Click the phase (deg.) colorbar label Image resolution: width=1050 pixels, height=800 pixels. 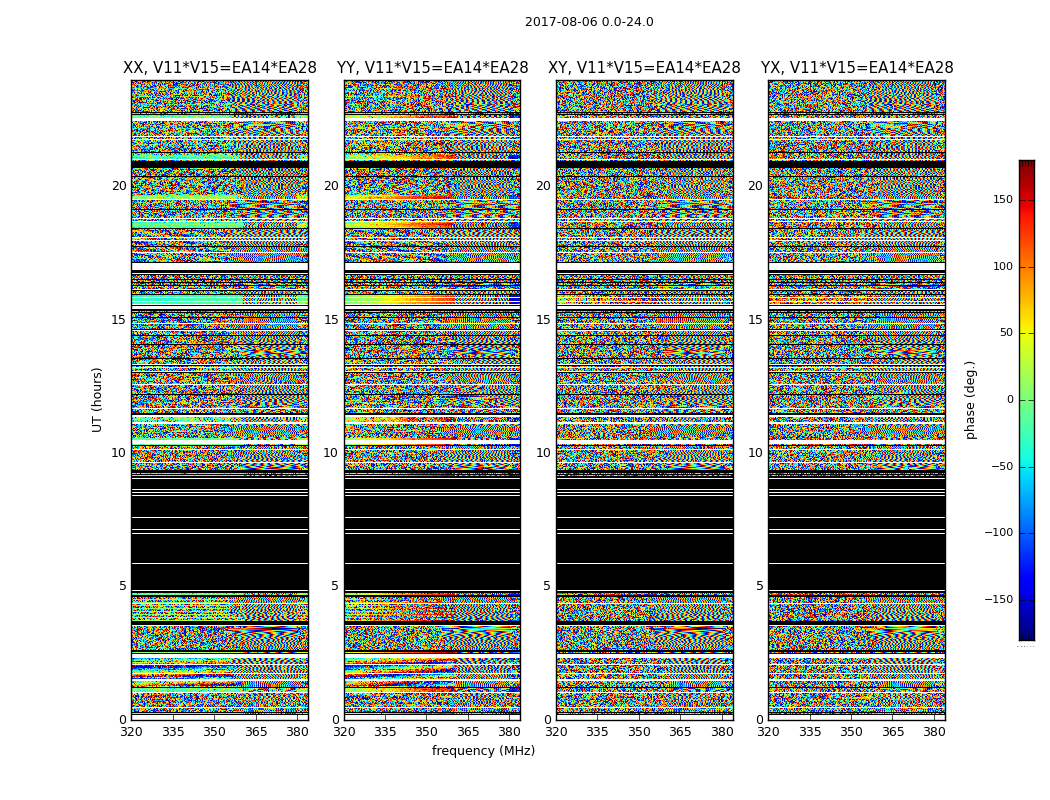pyautogui.click(x=970, y=399)
